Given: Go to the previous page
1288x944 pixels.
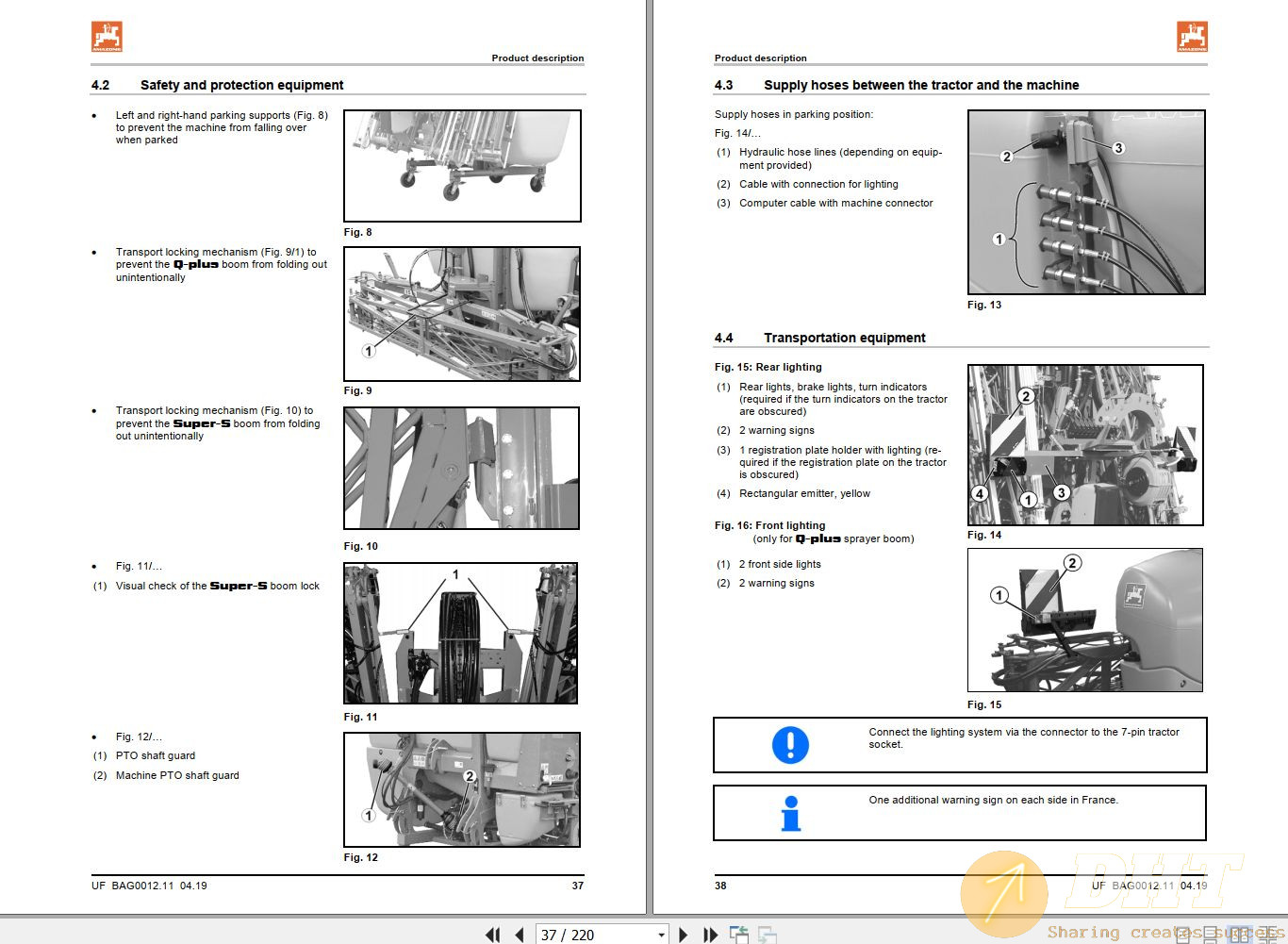Looking at the screenshot, I should 520,935.
